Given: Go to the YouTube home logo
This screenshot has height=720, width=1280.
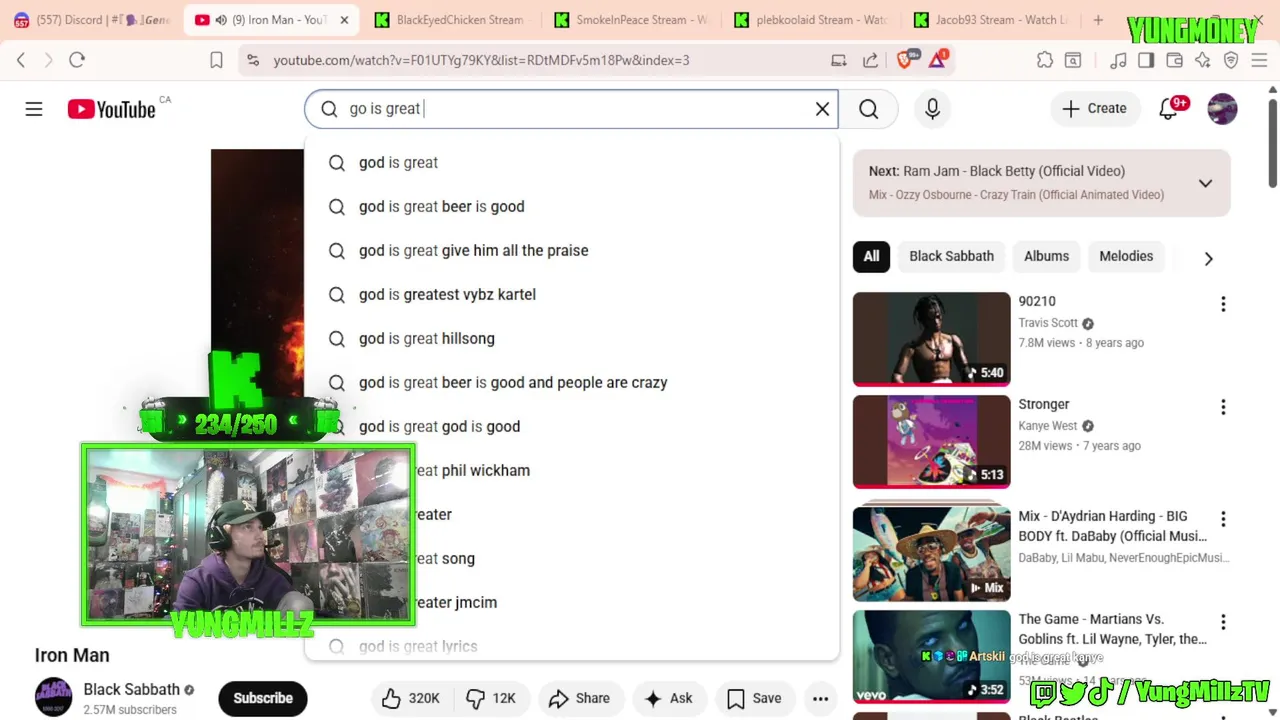Looking at the screenshot, I should pyautogui.click(x=111, y=109).
